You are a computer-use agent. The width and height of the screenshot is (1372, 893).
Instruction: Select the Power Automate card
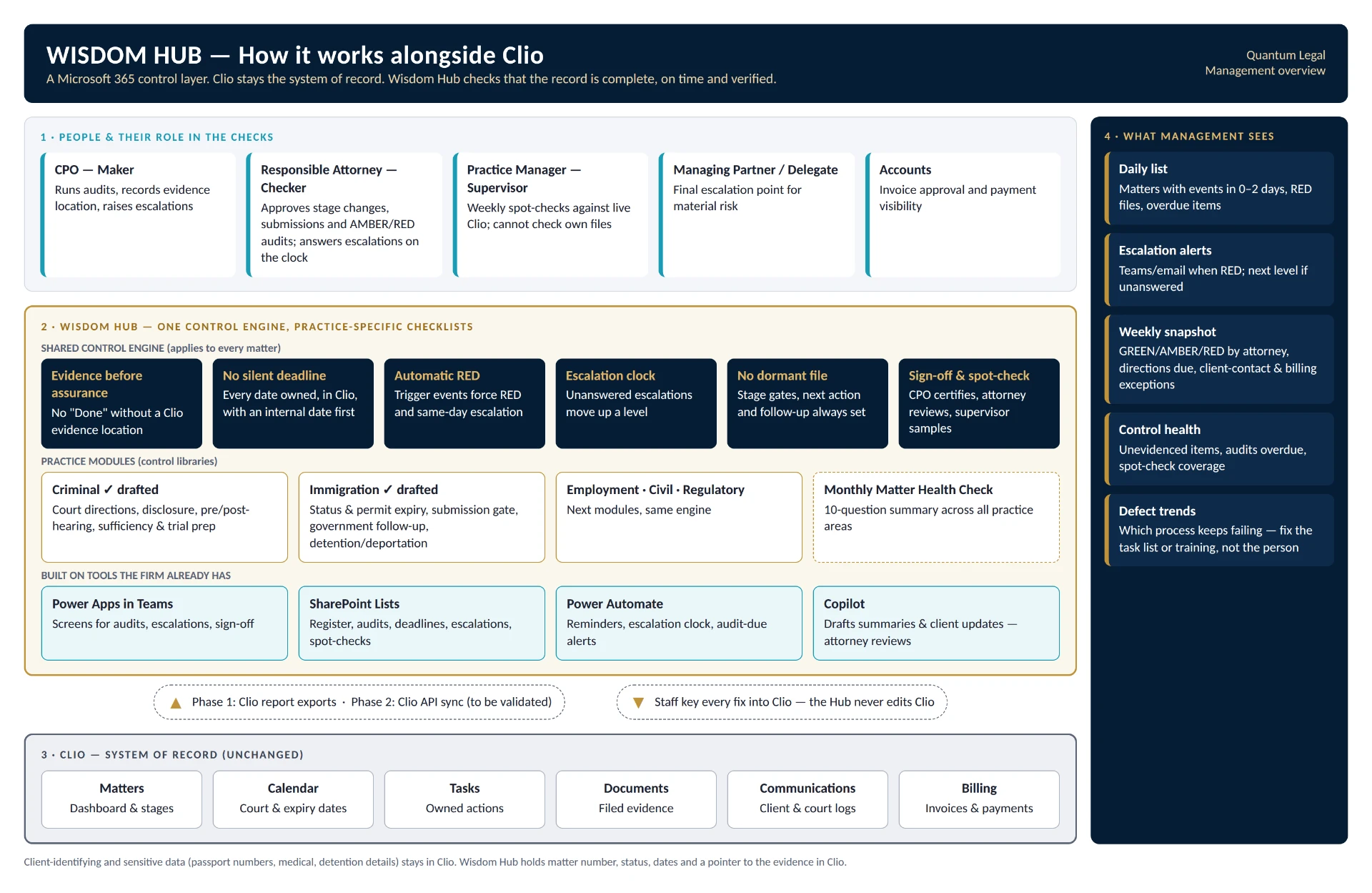point(679,623)
